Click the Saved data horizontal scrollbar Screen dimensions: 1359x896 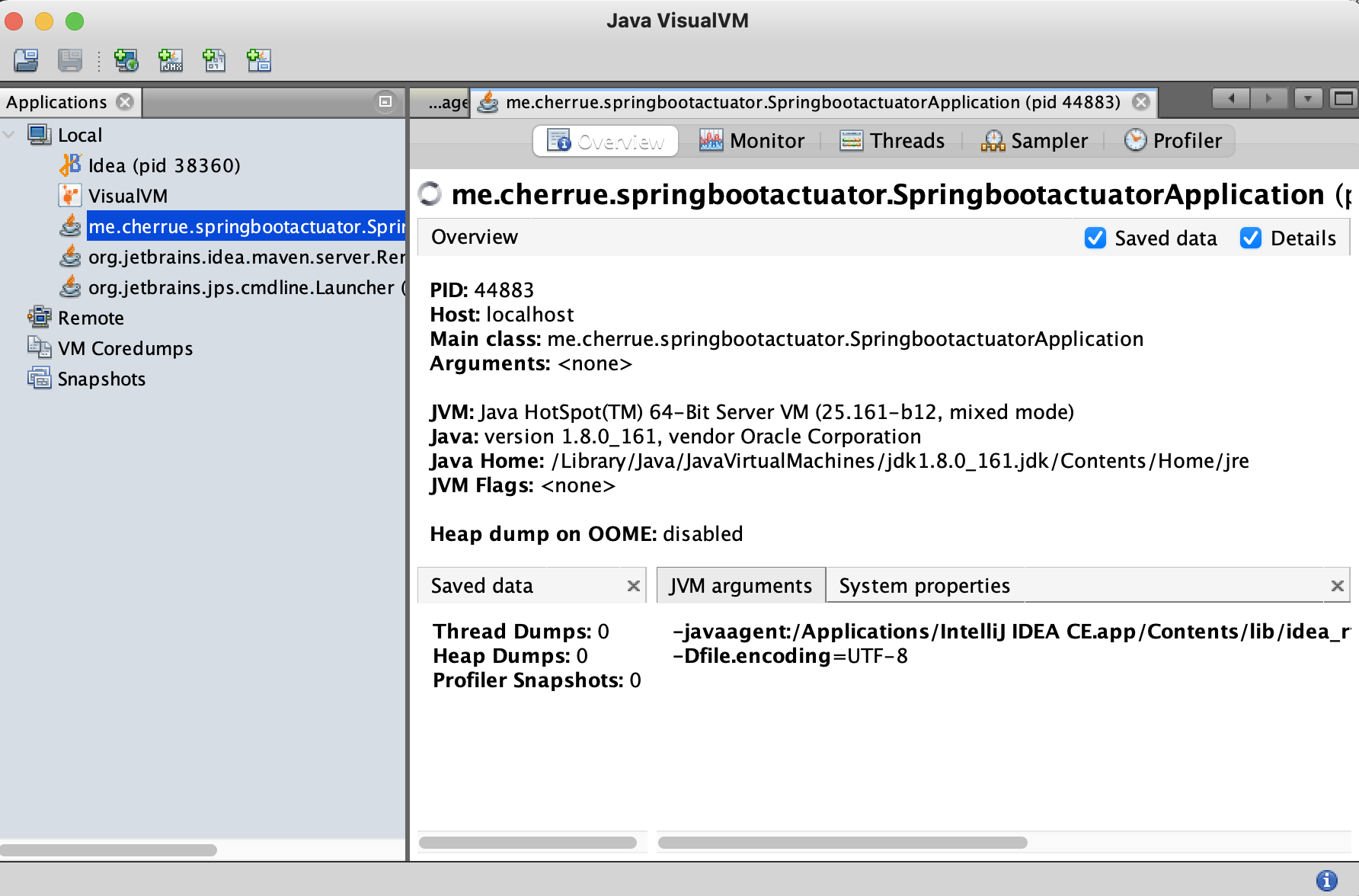tap(528, 842)
